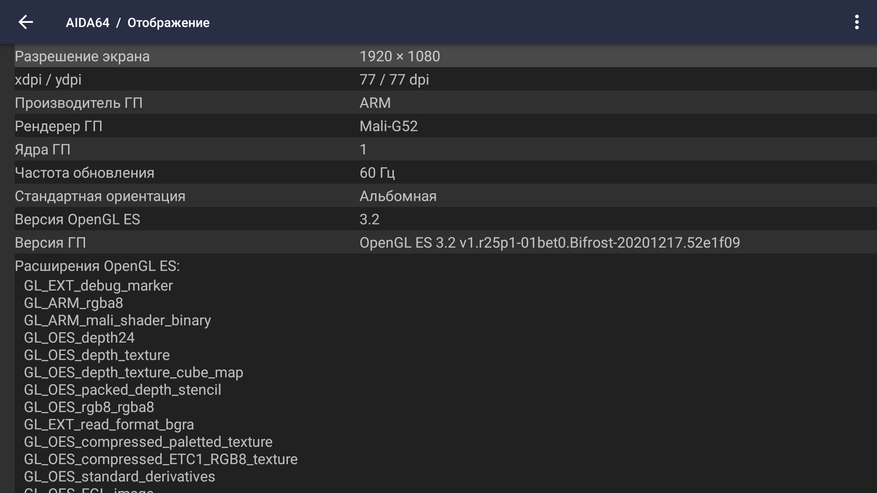The image size is (877, 493).
Task: Click the GL_EXT_debug_marker extension entry
Action: [98, 286]
